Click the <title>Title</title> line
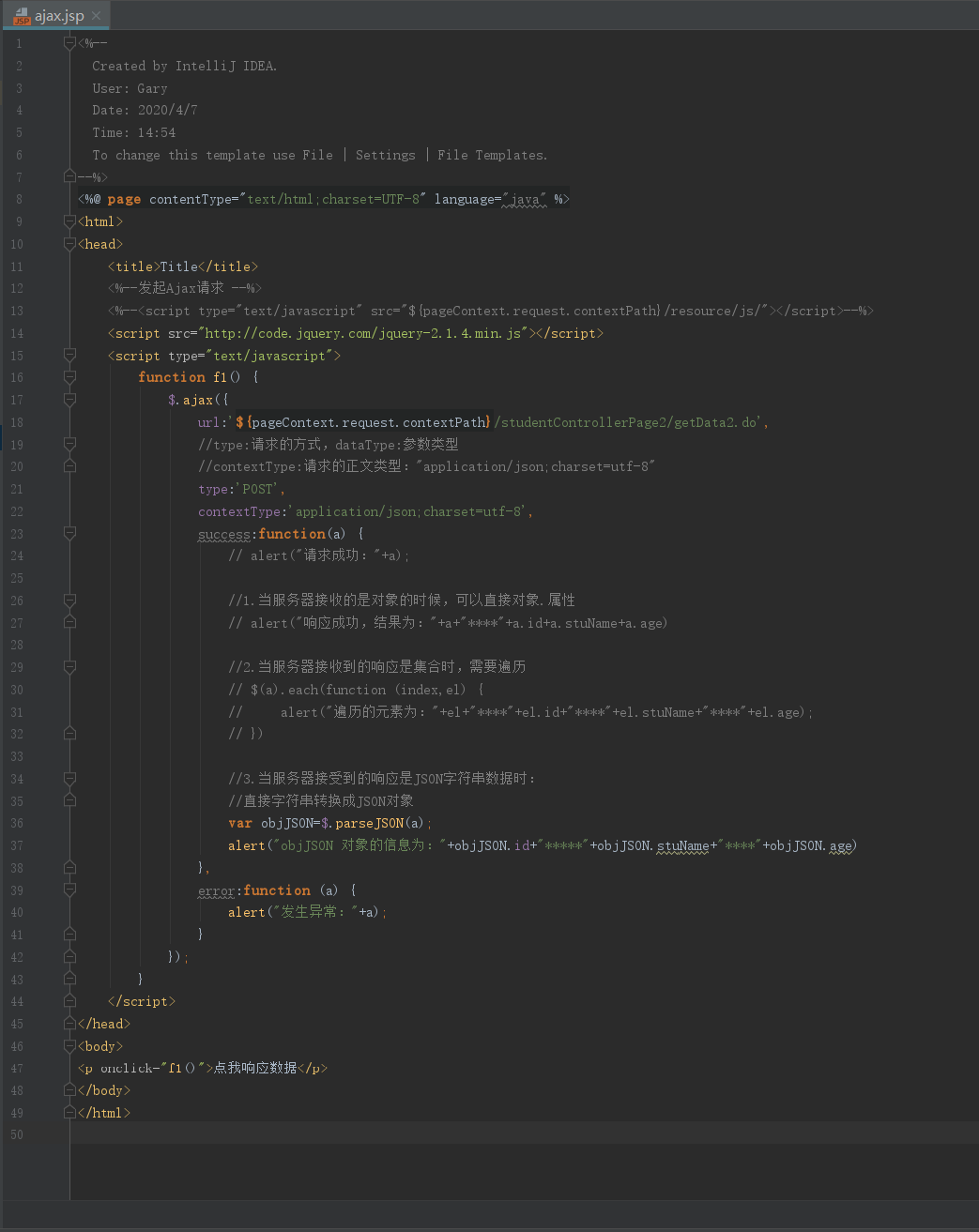Image resolution: width=979 pixels, height=1232 pixels. click(x=183, y=266)
